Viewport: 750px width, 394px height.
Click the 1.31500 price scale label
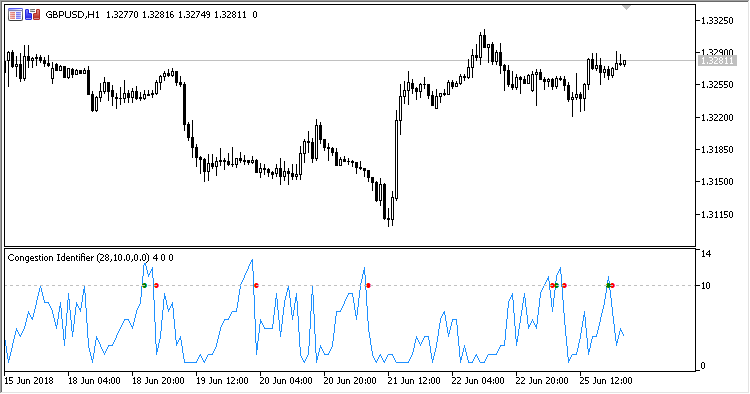point(717,182)
